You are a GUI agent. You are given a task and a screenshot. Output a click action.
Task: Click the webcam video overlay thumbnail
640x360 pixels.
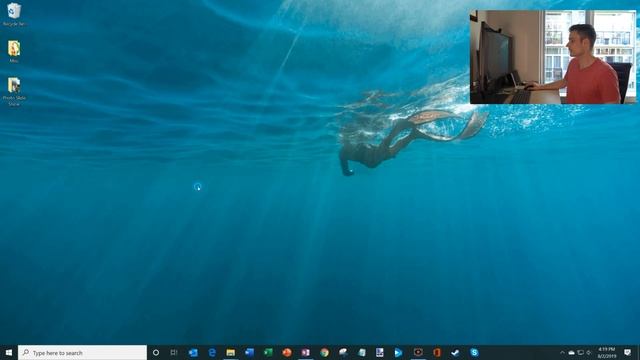click(x=553, y=57)
